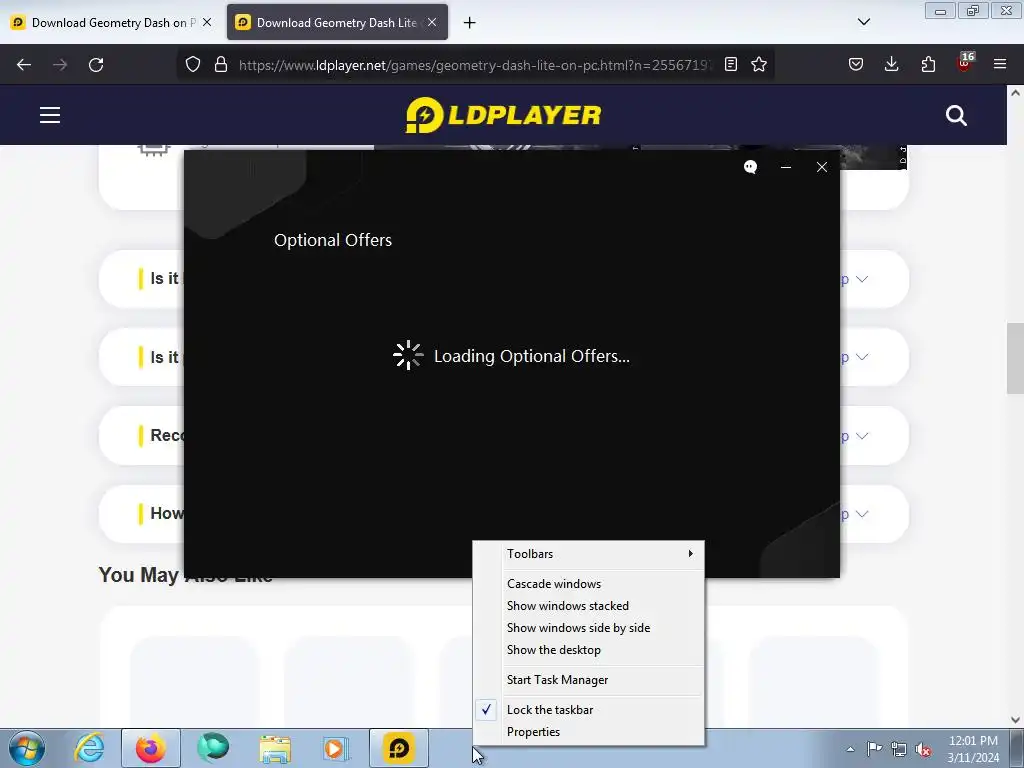Click the network tray icon

pos(899,750)
